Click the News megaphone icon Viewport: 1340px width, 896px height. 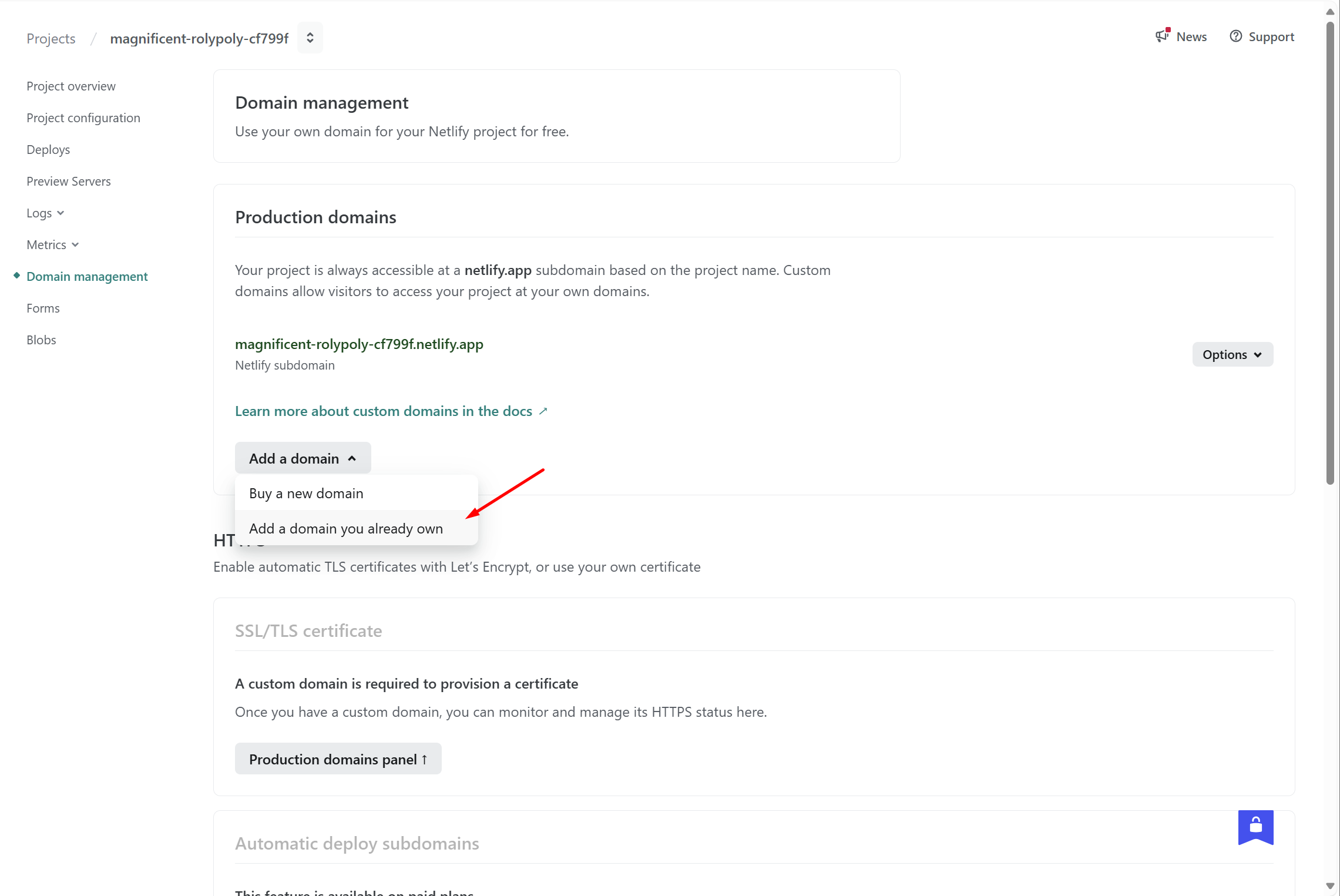tap(1162, 36)
